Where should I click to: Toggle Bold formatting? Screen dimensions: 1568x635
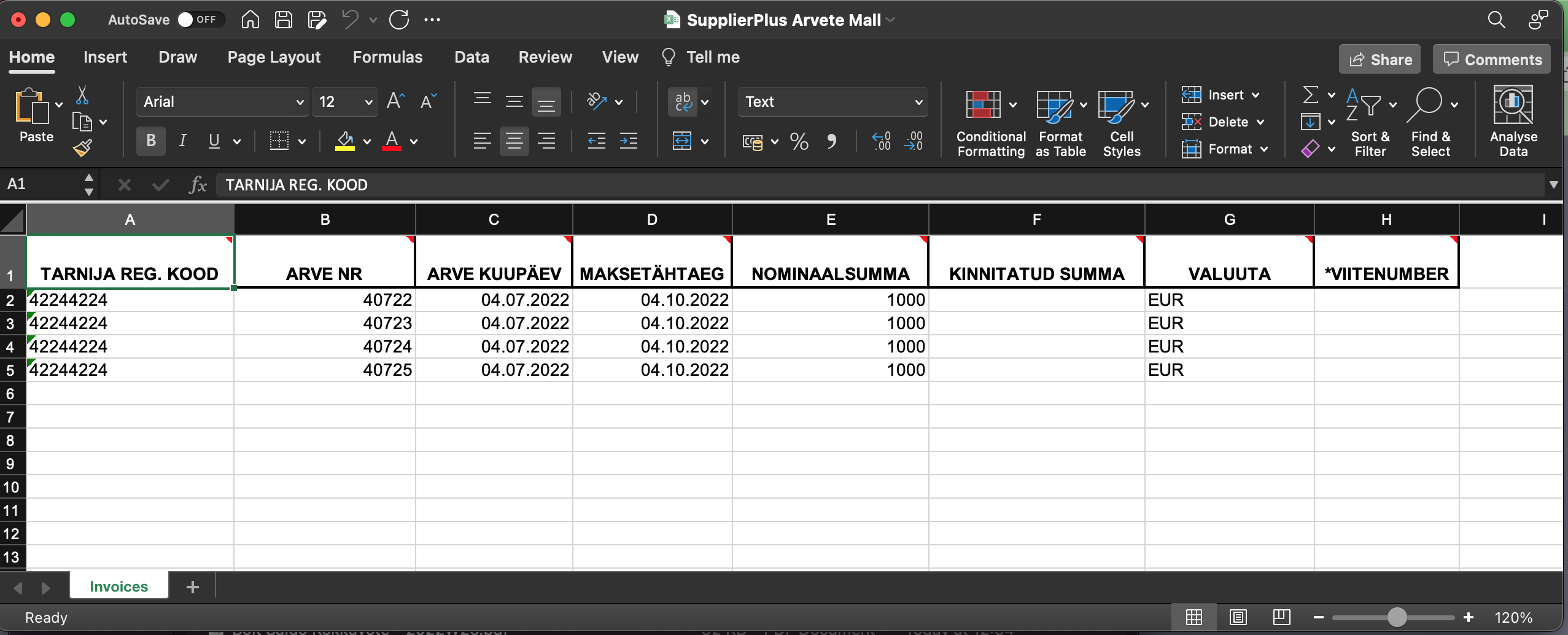(x=151, y=141)
